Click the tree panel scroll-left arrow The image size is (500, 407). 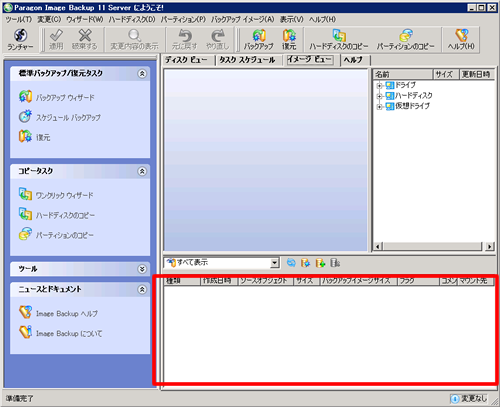point(378,247)
